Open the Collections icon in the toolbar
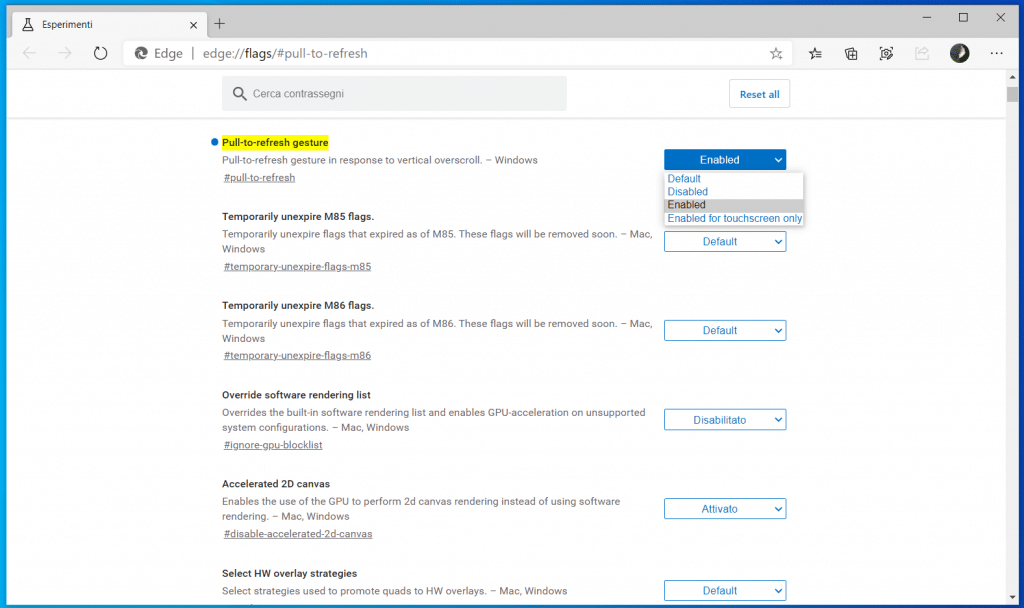The width and height of the screenshot is (1024, 608). point(851,53)
